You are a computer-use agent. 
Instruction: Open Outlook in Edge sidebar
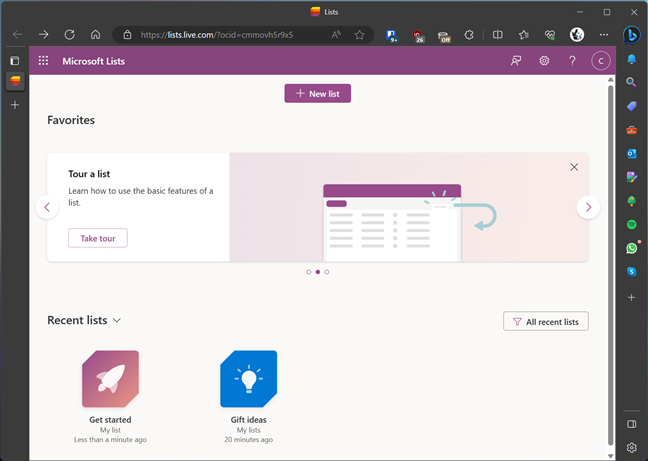[631, 154]
